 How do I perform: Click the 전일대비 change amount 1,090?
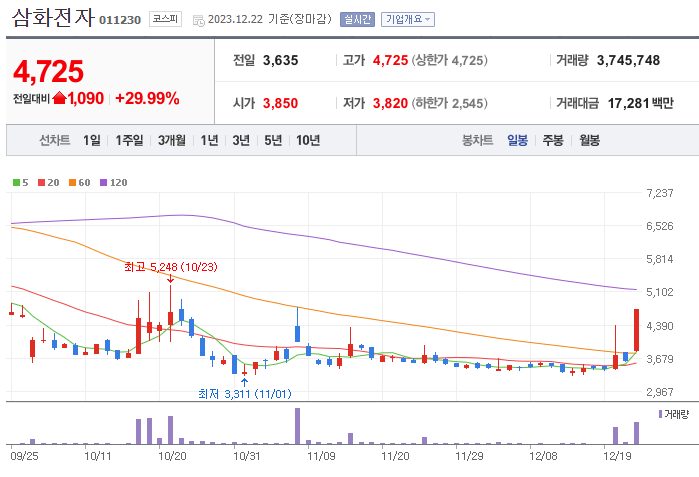pos(86,98)
